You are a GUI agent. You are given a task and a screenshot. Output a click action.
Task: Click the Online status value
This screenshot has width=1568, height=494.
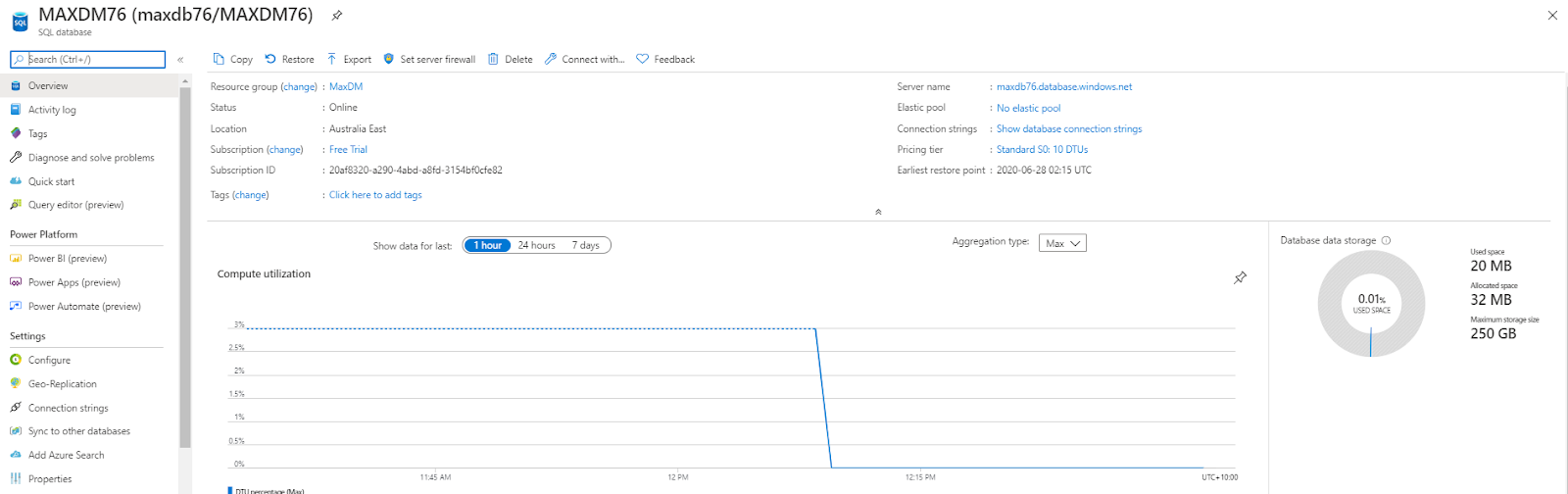click(343, 108)
